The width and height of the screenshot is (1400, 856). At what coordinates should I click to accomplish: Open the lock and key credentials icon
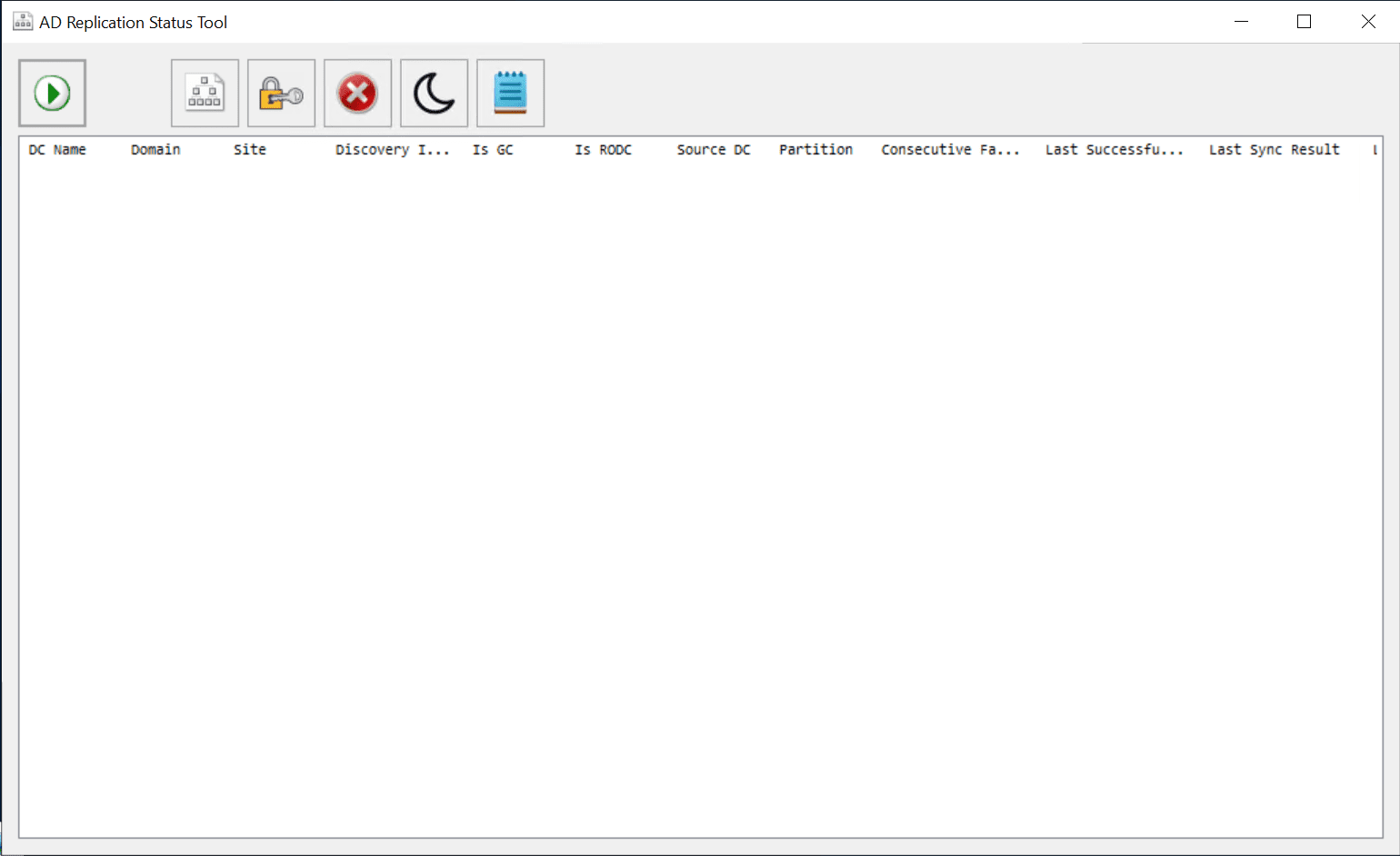(281, 93)
